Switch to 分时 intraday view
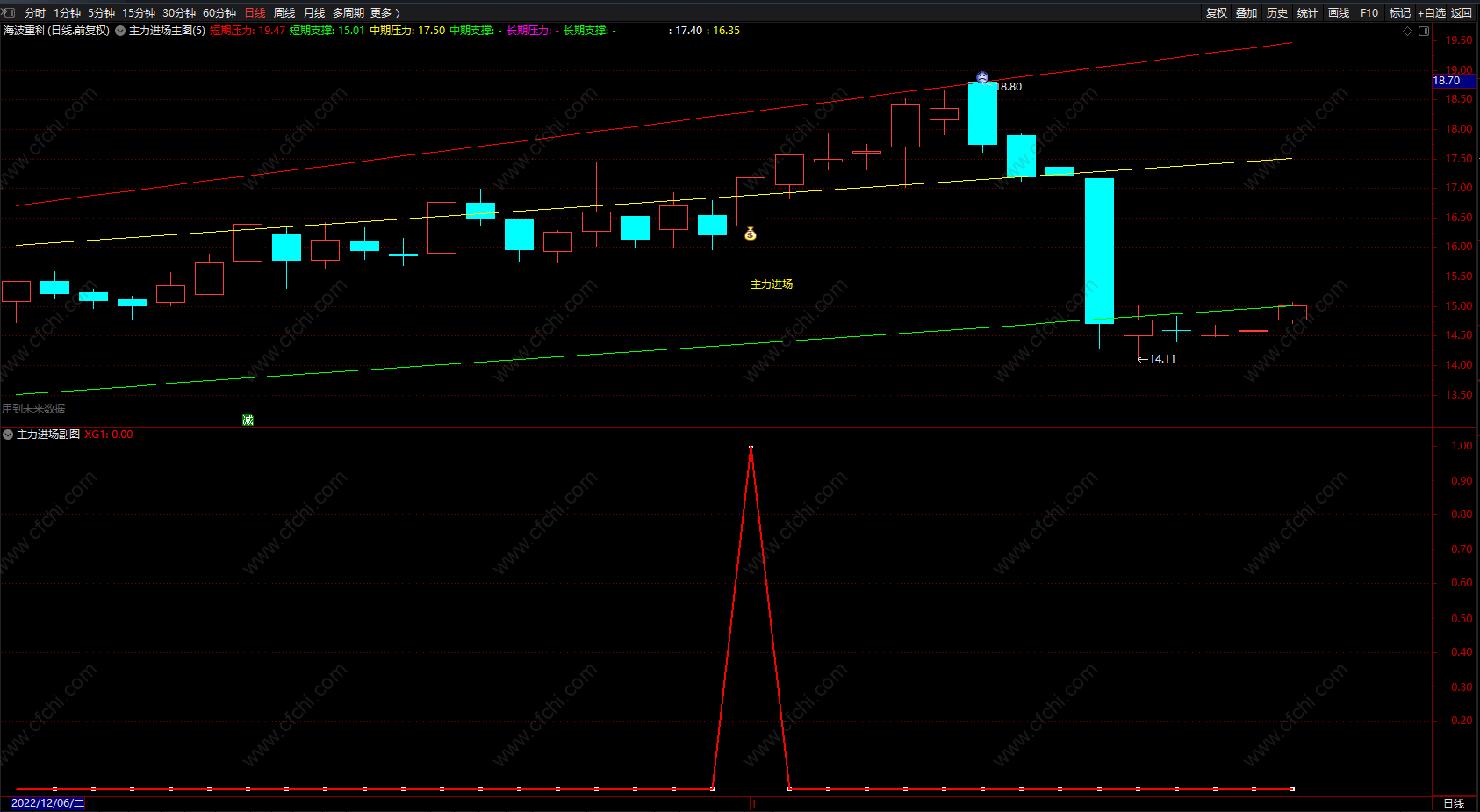Viewport: 1480px width, 812px height. [35, 12]
